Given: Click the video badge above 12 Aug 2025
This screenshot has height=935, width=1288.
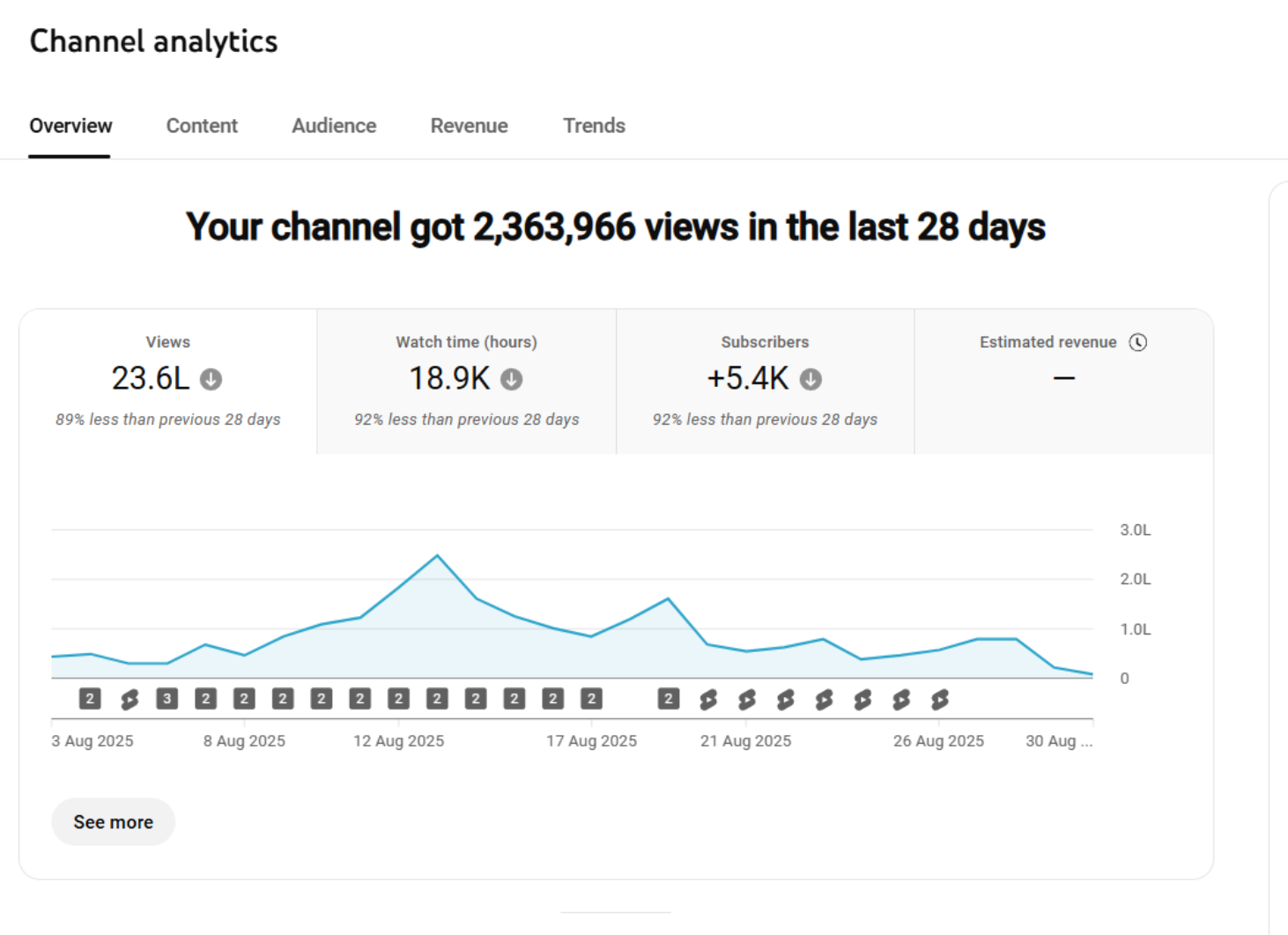Looking at the screenshot, I should coord(398,699).
